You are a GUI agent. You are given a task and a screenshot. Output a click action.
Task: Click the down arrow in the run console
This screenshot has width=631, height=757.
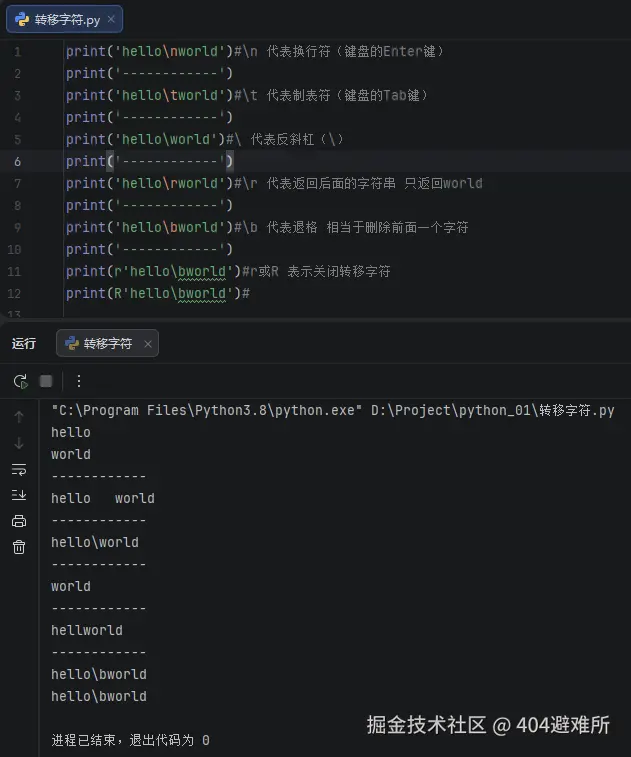[19, 443]
